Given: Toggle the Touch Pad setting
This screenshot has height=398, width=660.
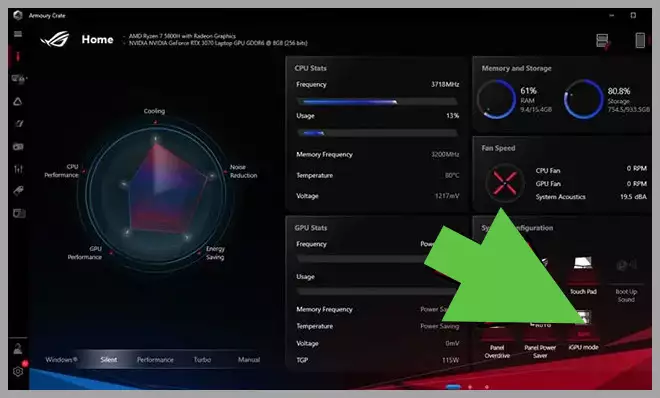Looking at the screenshot, I should [x=583, y=276].
